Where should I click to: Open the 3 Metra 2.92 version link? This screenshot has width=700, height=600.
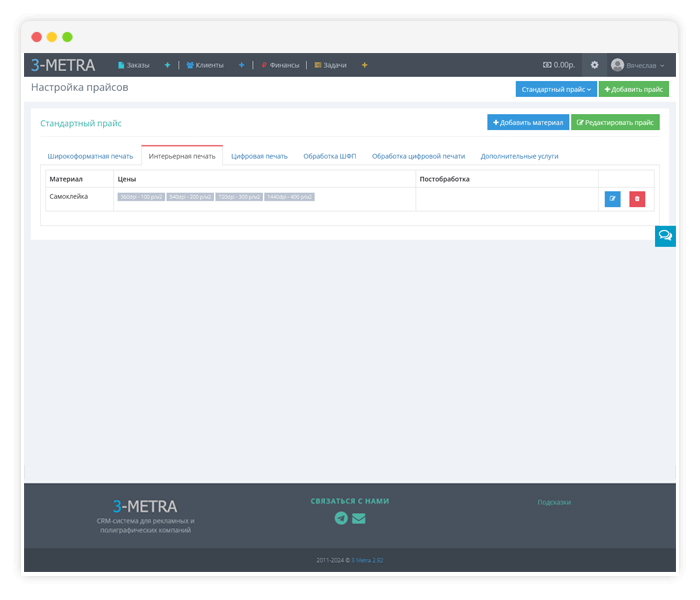point(367,560)
